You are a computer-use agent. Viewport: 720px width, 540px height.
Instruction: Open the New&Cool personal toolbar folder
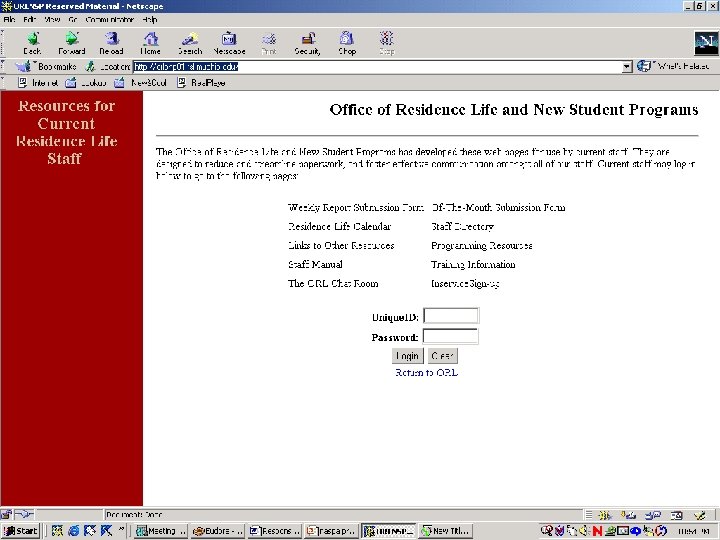coord(140,83)
